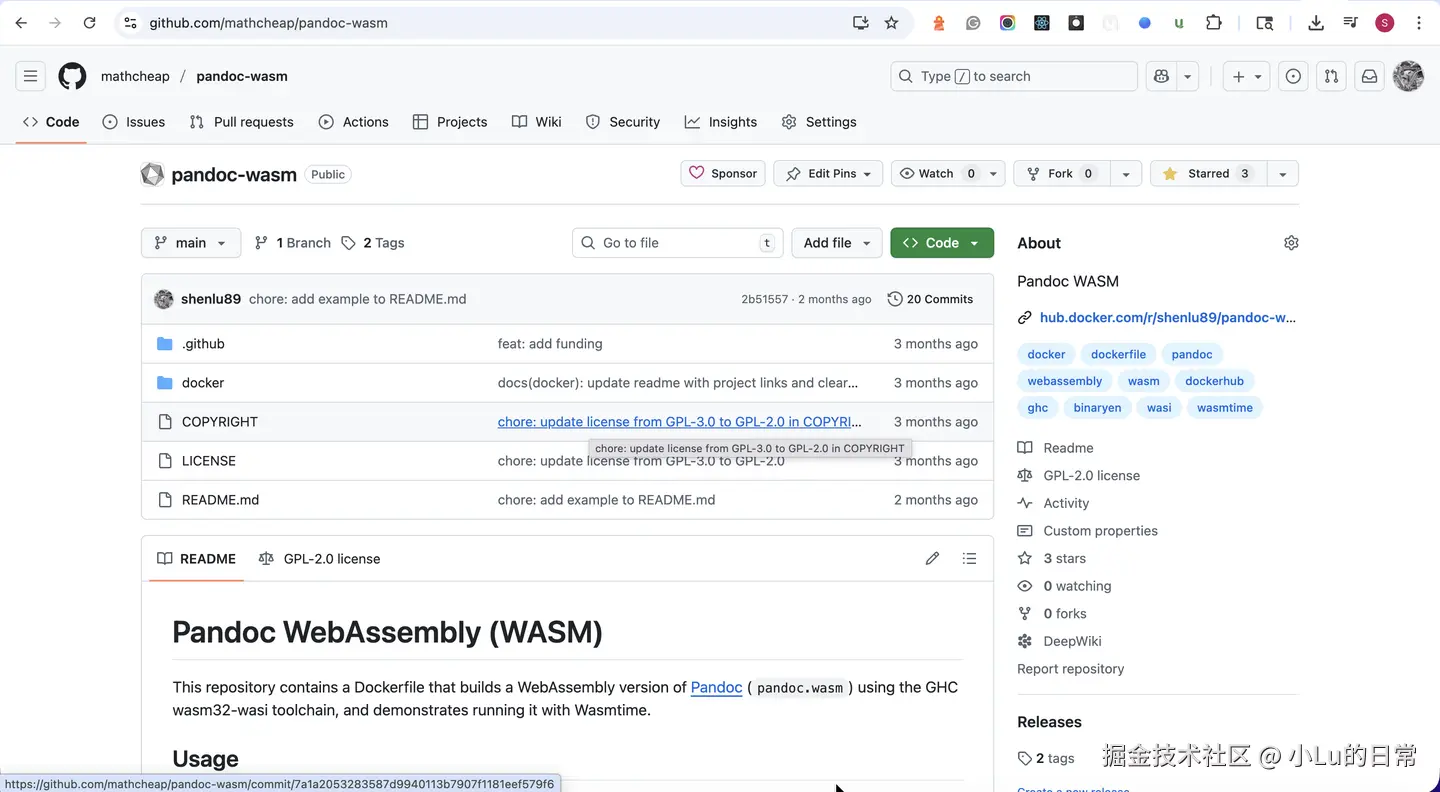
Task: Open the issues icon in the header
Action: coord(1293,76)
